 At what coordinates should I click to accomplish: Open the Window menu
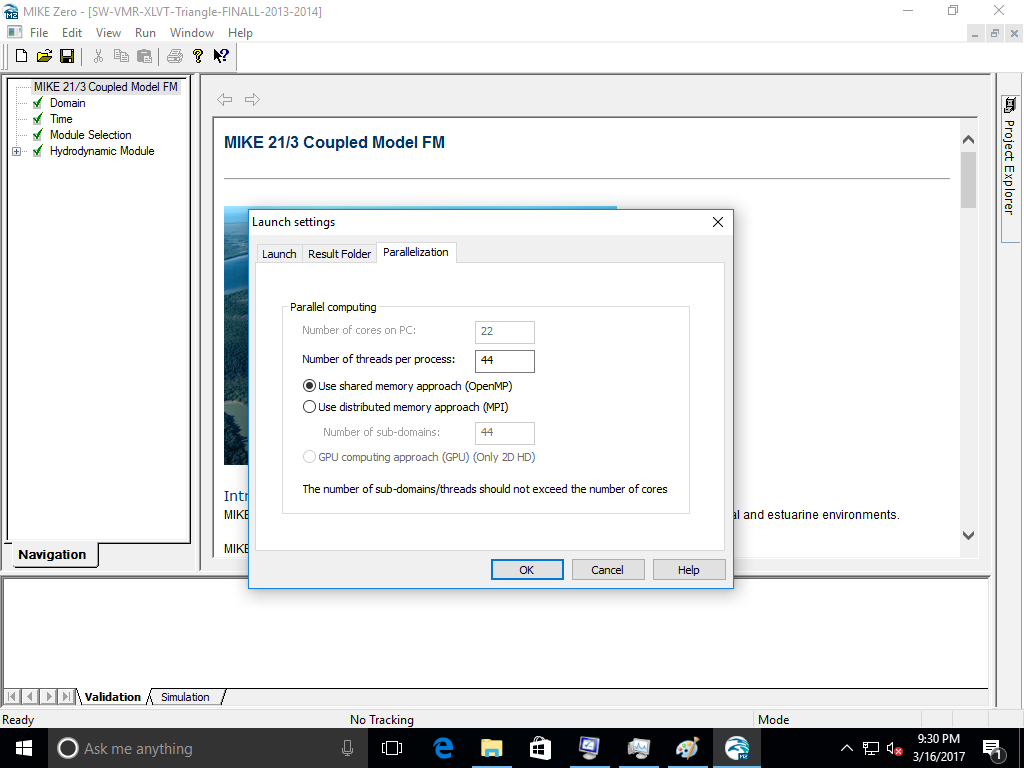192,33
